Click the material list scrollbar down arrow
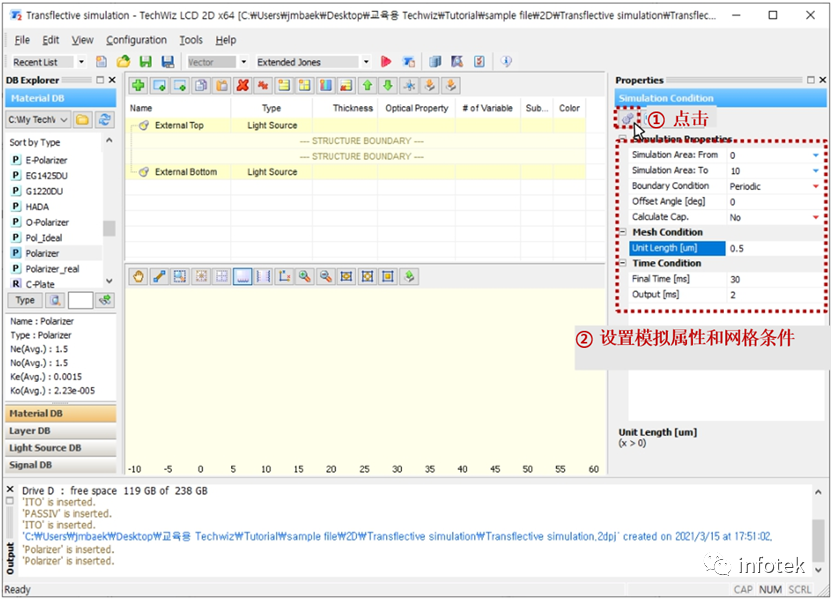 [109, 281]
